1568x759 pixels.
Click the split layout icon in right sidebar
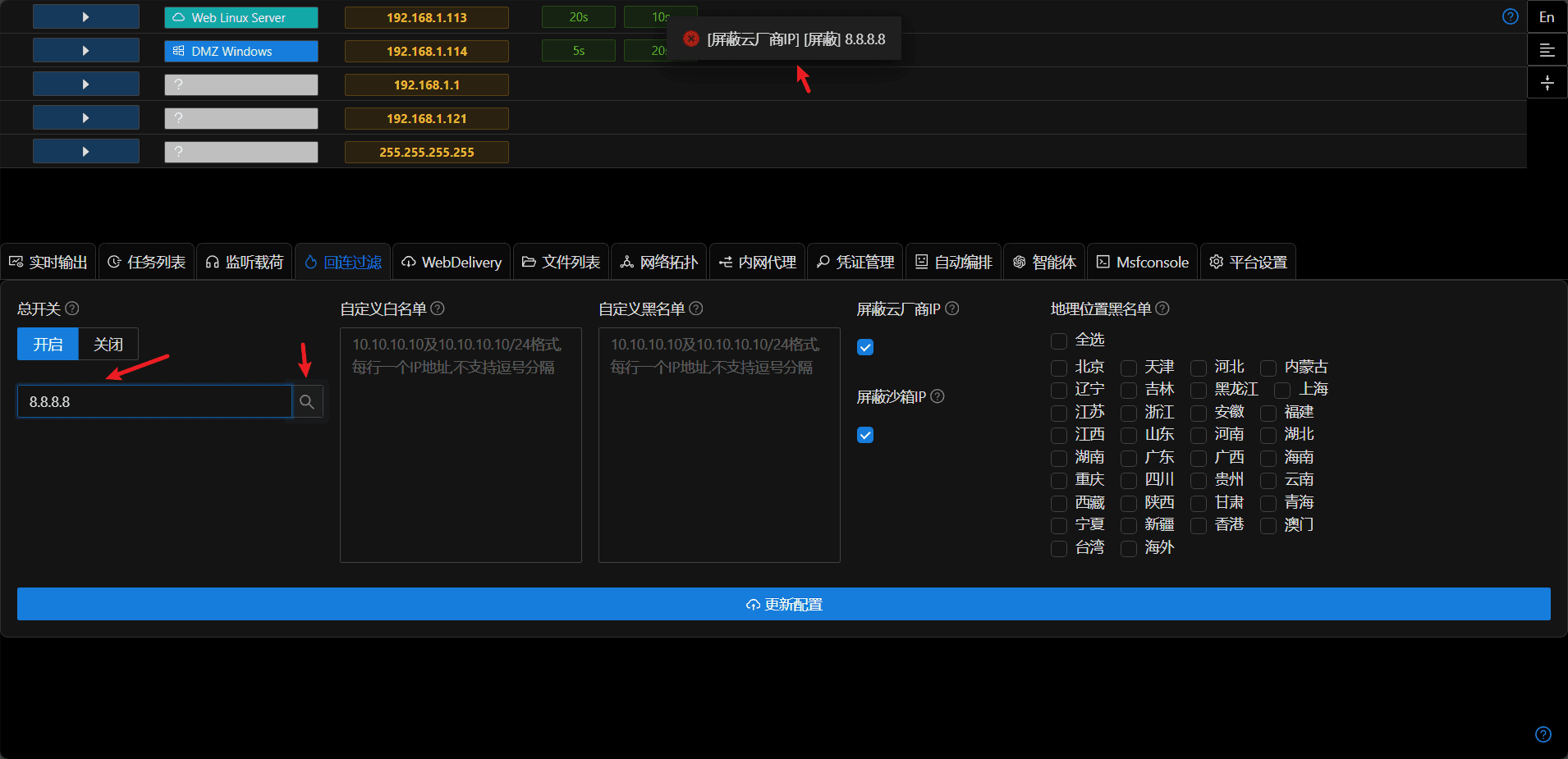pos(1547,83)
